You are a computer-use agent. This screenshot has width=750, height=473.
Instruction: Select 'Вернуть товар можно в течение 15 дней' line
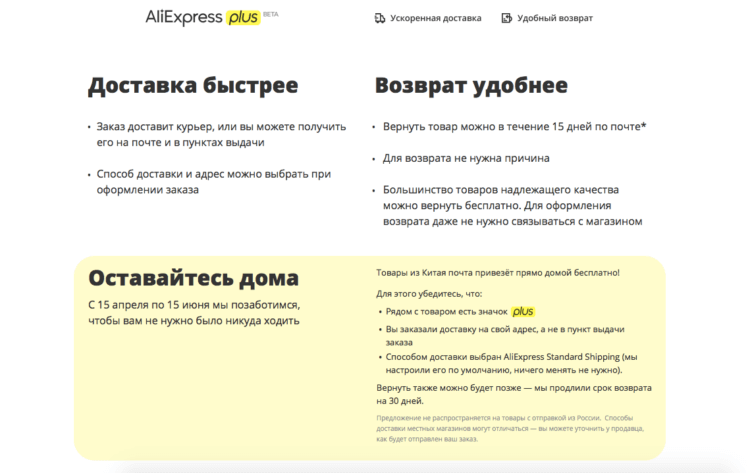click(514, 127)
